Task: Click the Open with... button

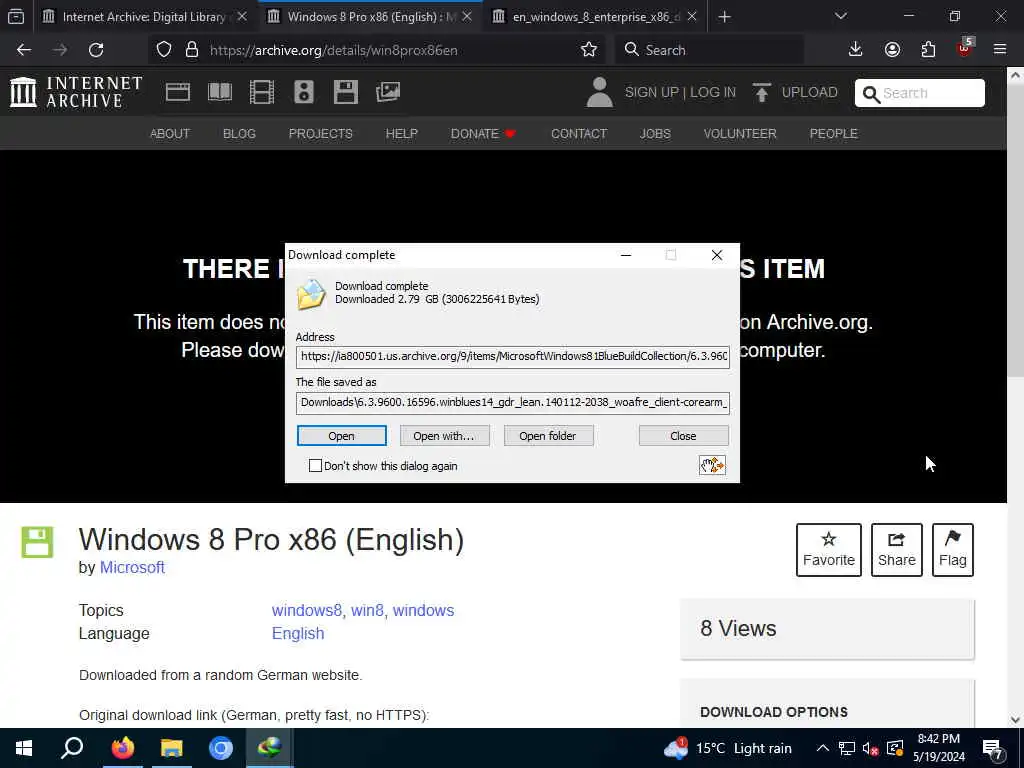Action: [444, 436]
